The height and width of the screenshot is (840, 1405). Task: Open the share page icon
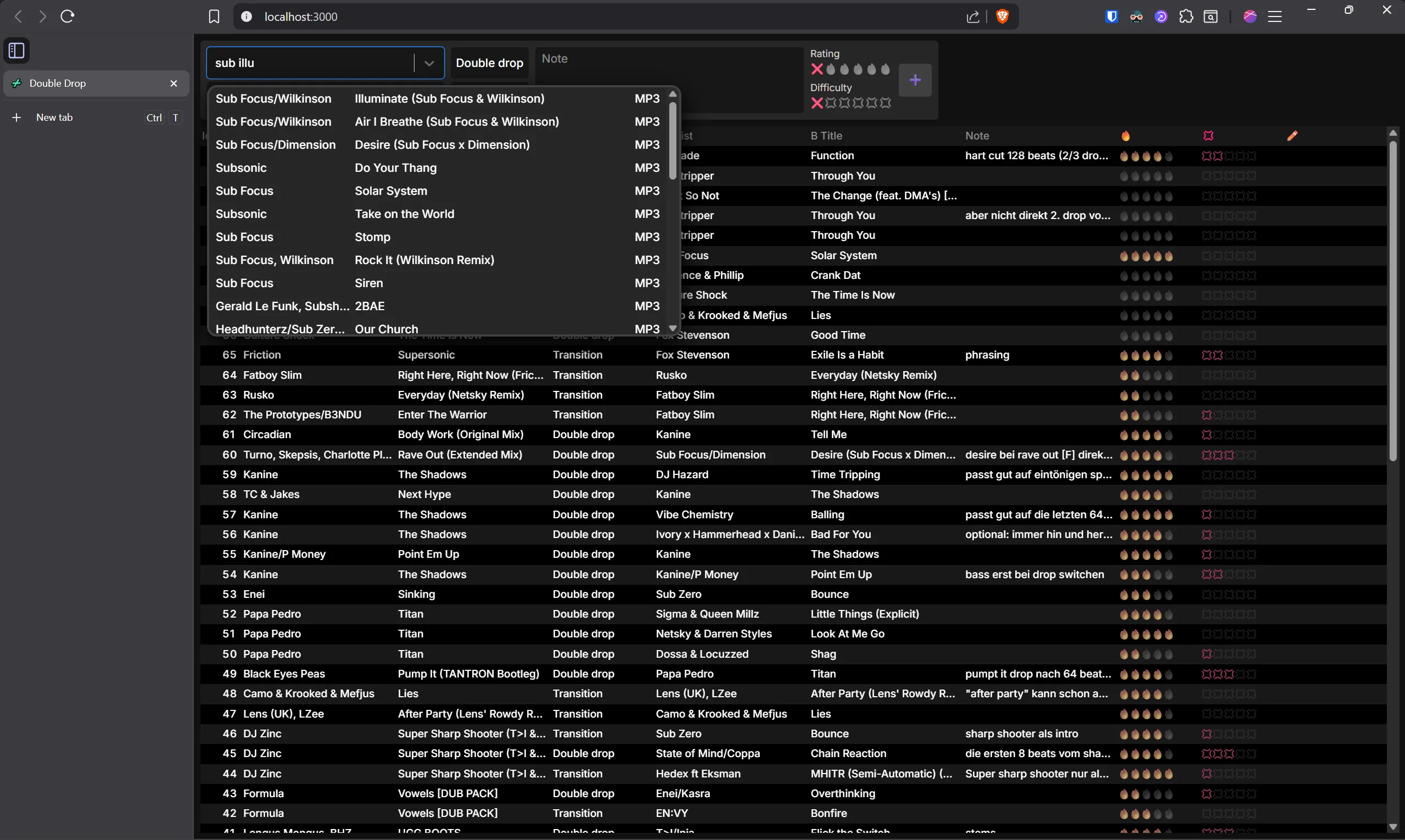(x=972, y=17)
